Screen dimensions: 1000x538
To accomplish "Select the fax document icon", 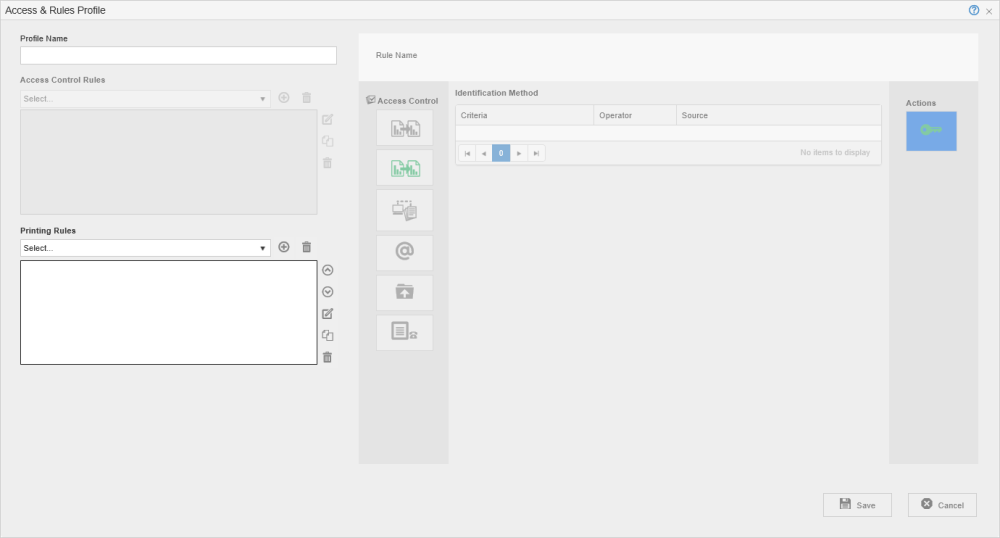I will [404, 332].
